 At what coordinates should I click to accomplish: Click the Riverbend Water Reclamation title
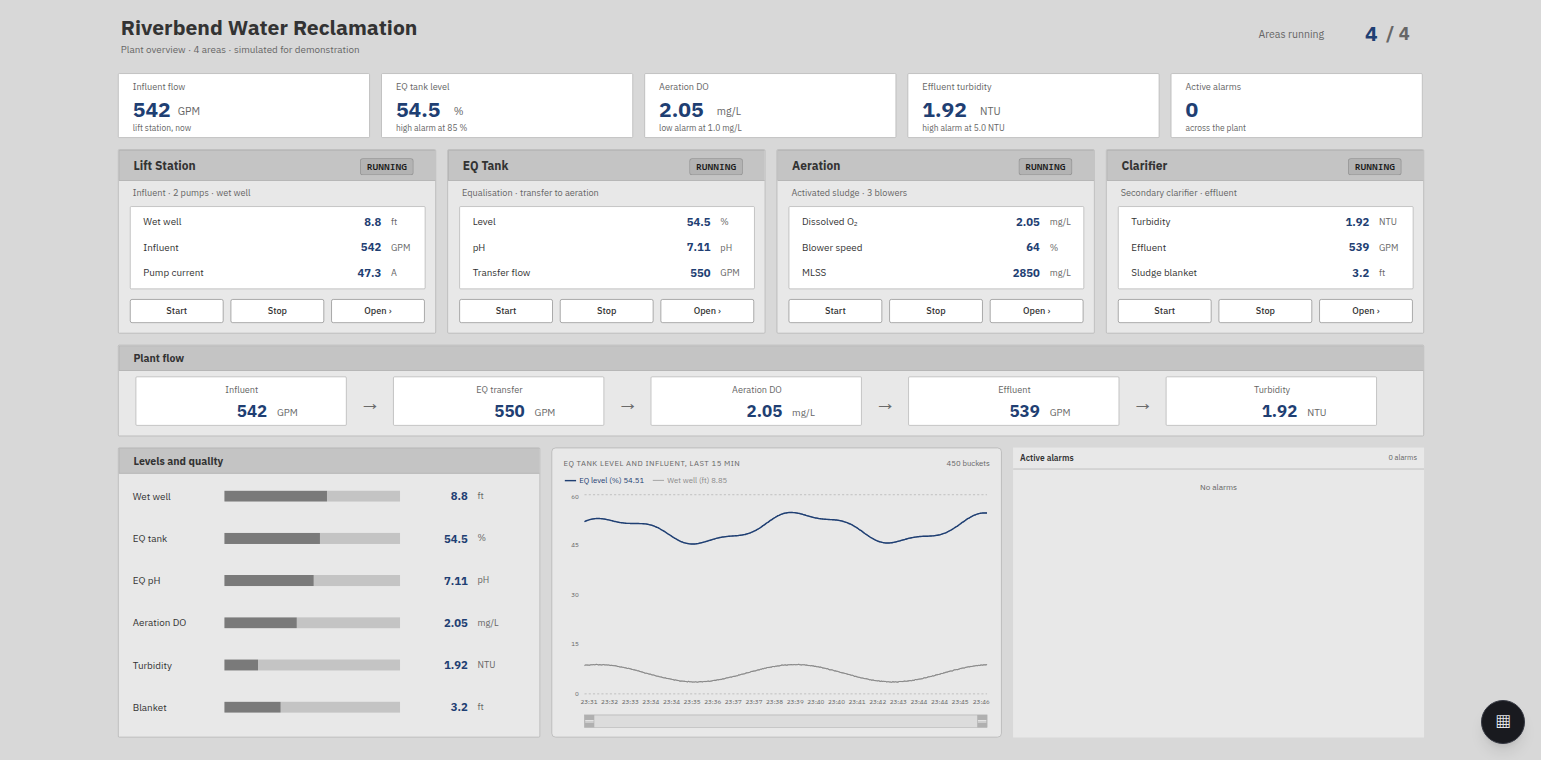coord(269,28)
